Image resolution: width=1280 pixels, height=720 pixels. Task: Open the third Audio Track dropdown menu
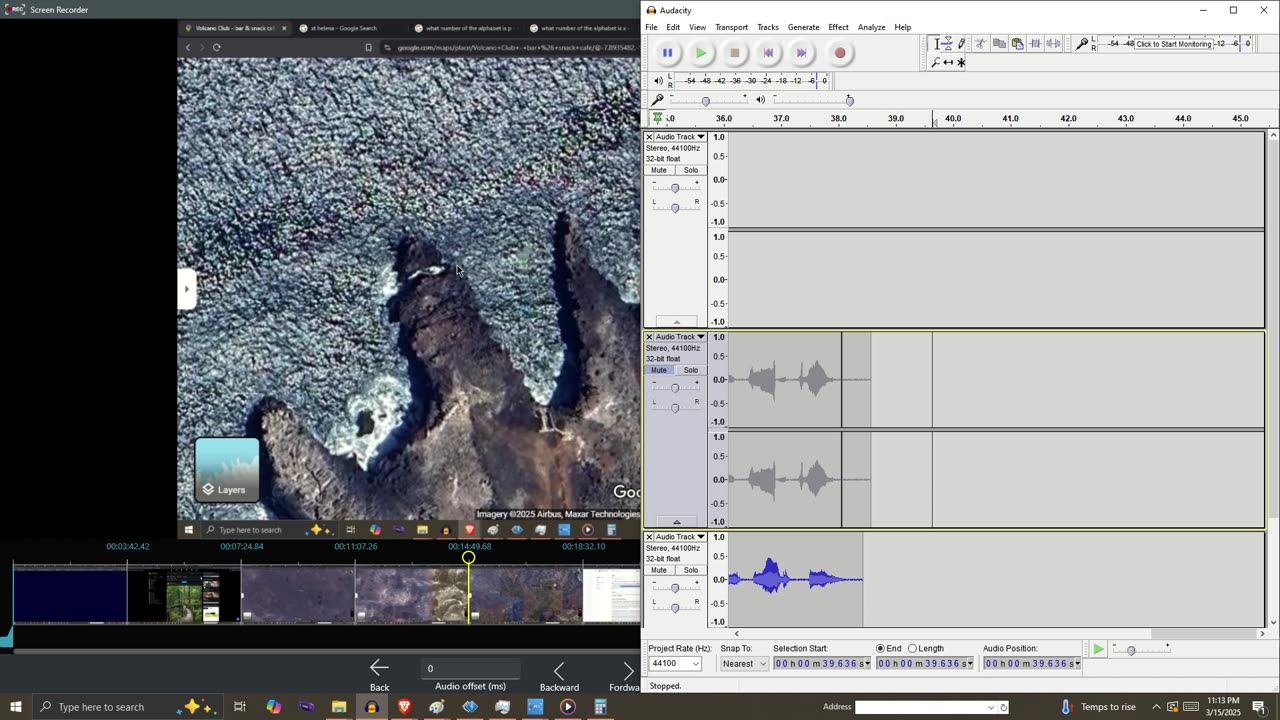(680, 537)
